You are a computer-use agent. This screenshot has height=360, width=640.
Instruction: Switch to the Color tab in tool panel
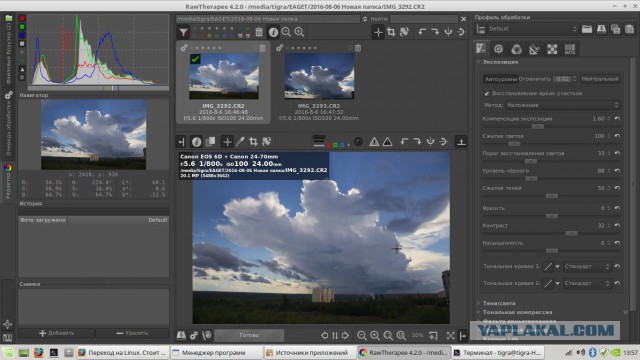516,49
